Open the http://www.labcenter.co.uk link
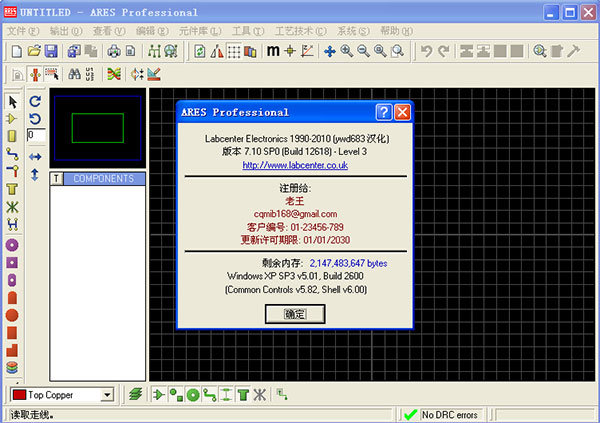Screen dimensions: 600x423 point(295,165)
